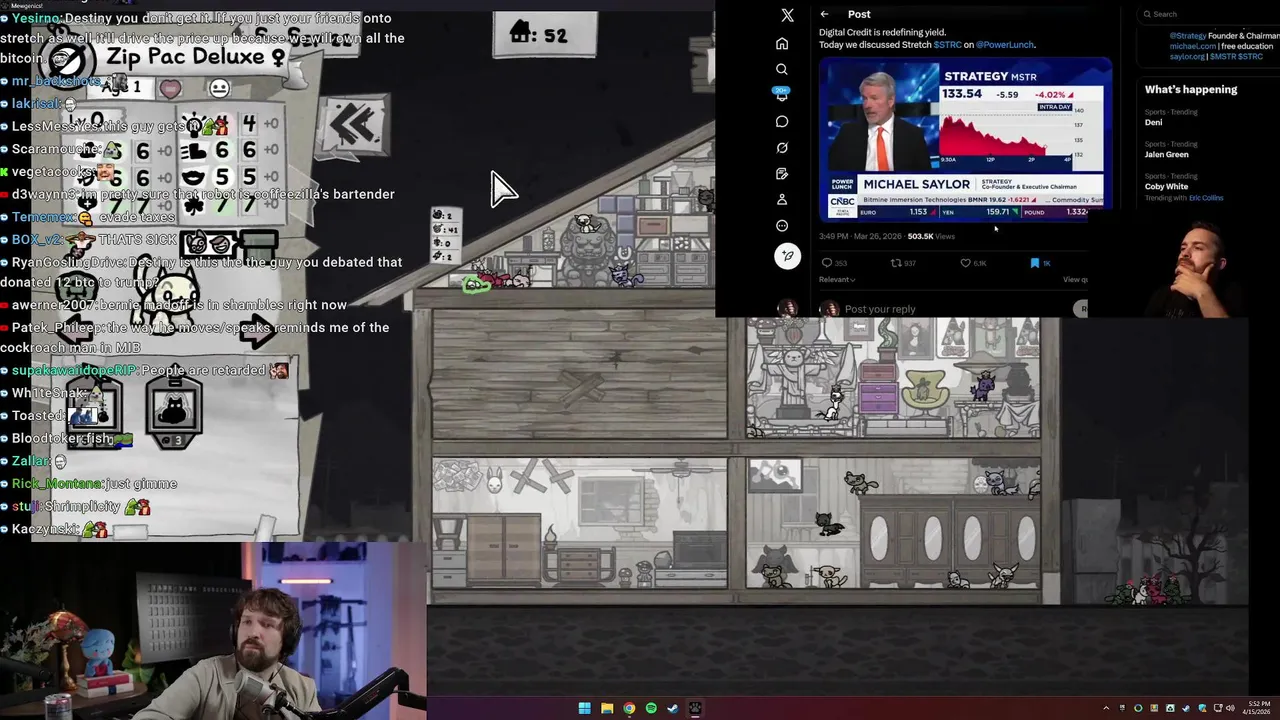Open File Explorer from the taskbar
1280x720 pixels.
click(x=606, y=708)
